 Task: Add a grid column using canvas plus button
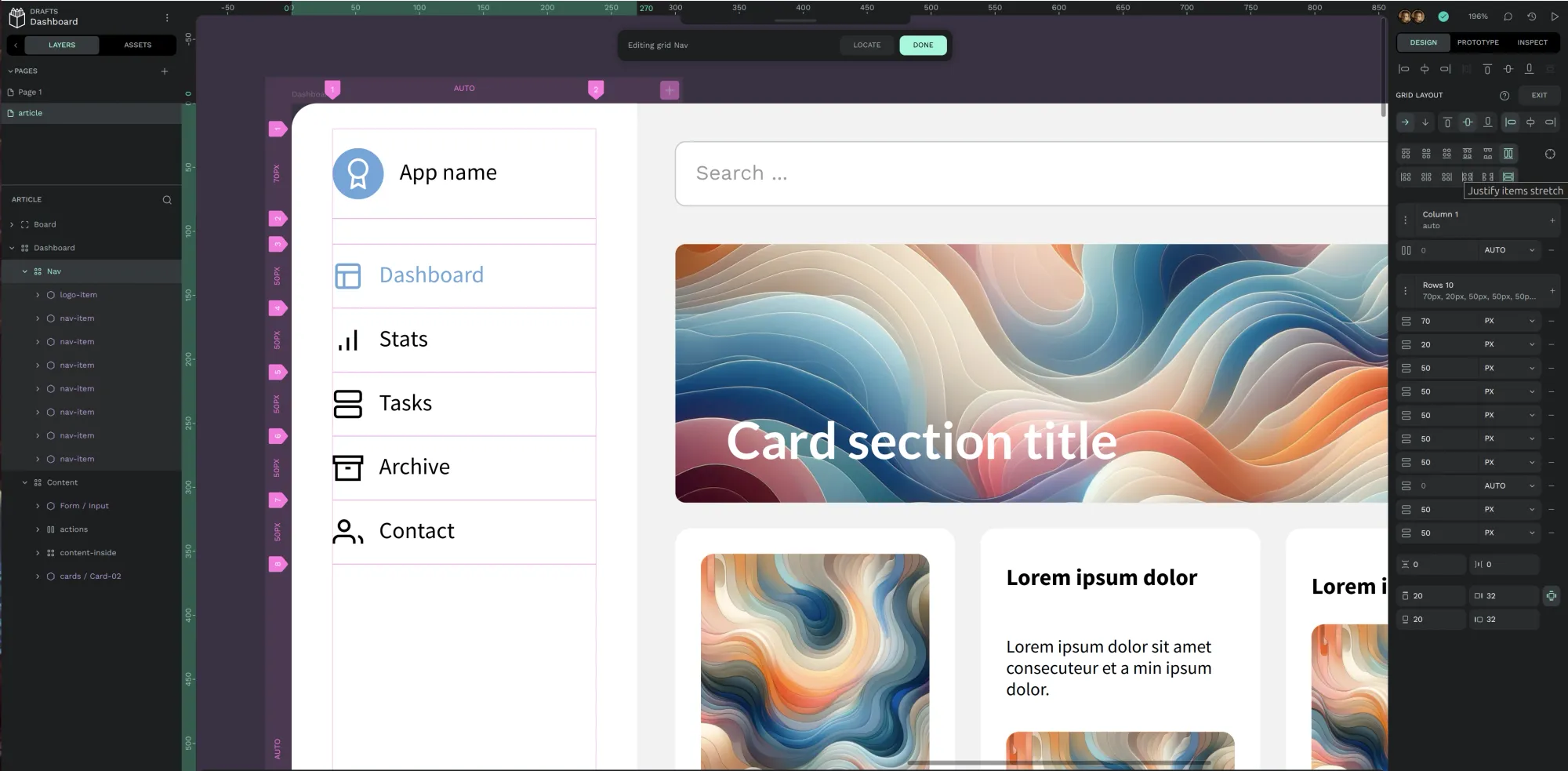click(670, 90)
